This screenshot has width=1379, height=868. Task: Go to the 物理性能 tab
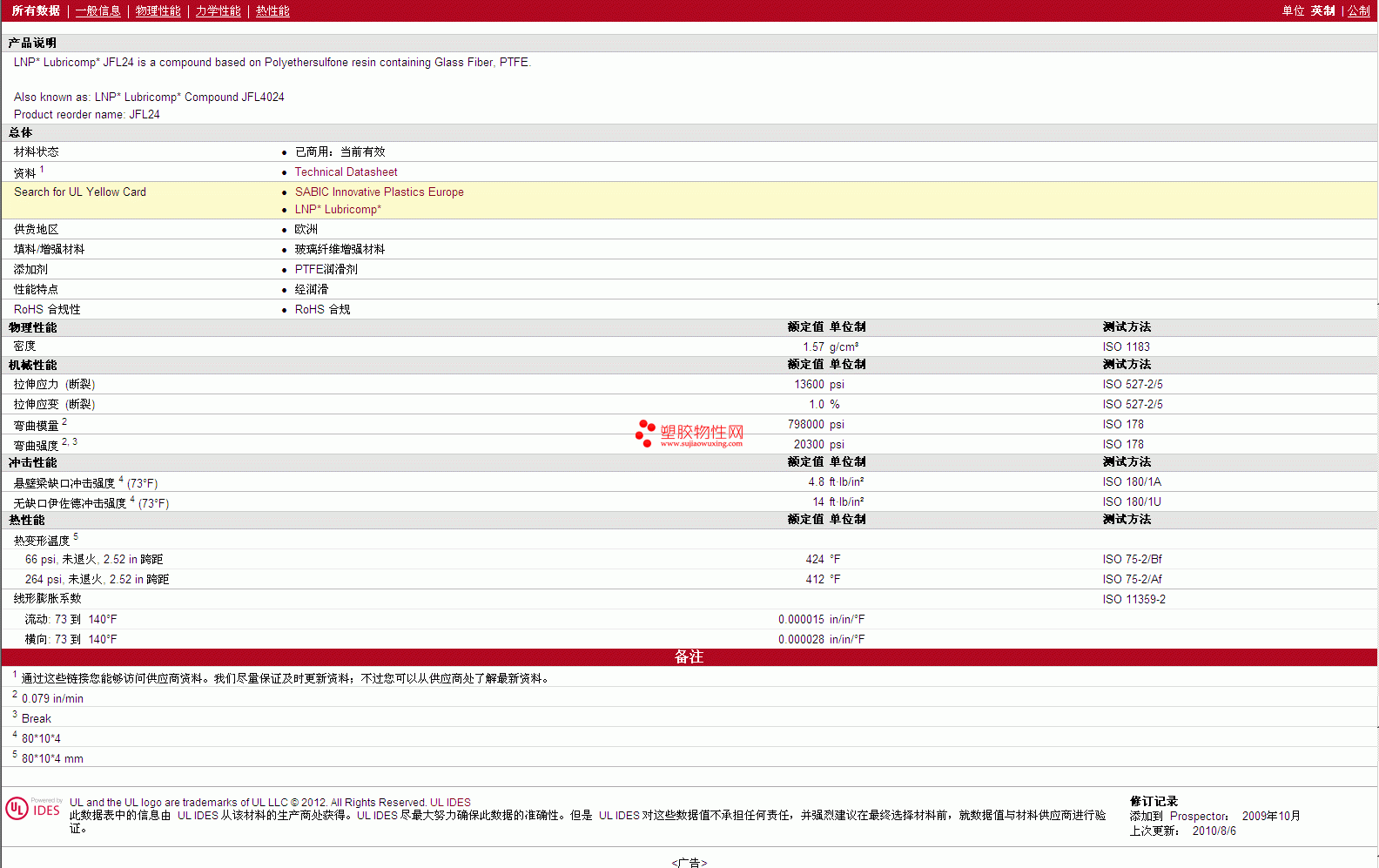[x=158, y=10]
